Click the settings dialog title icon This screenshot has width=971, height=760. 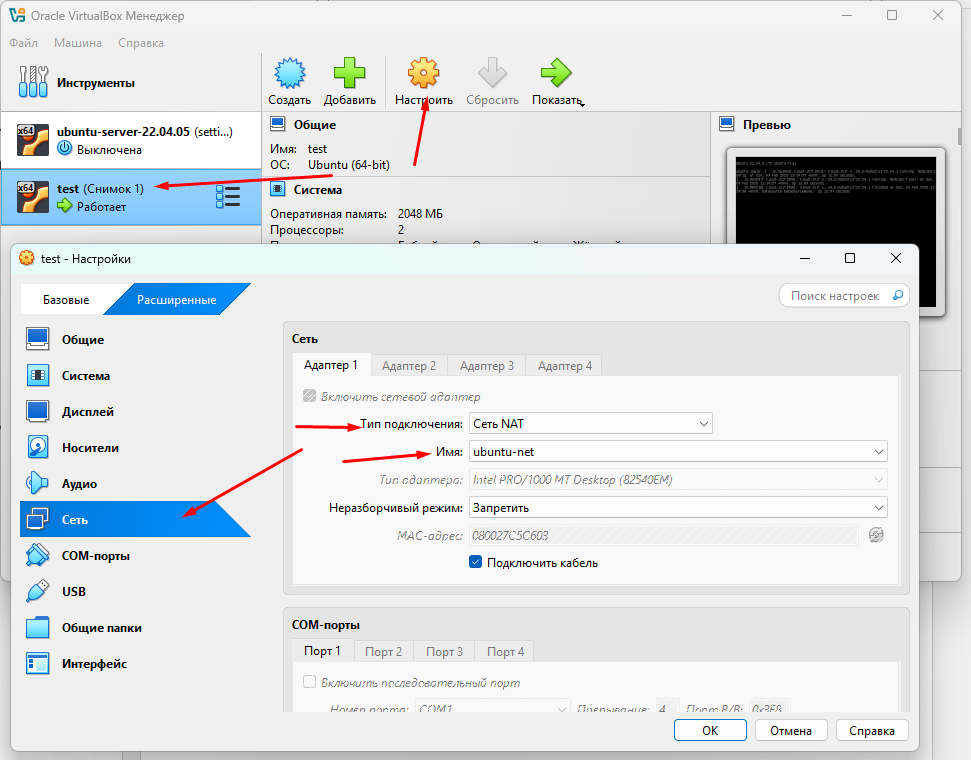click(x=27, y=258)
